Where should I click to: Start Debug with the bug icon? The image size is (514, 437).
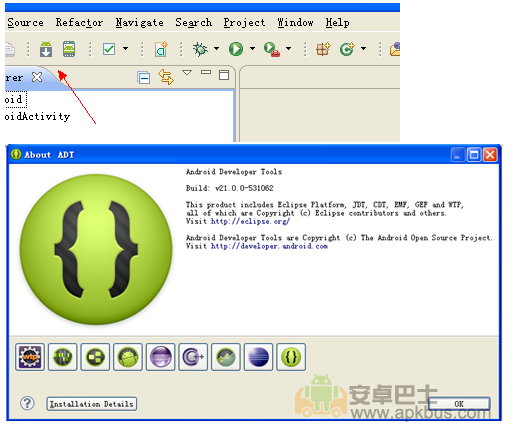(x=200, y=49)
